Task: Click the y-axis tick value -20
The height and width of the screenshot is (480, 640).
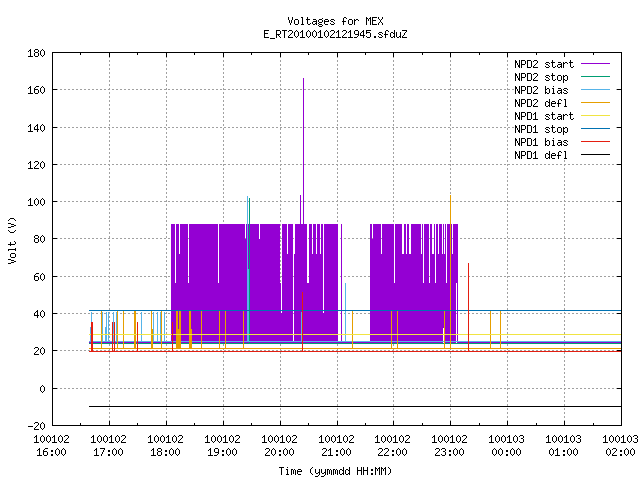Action: 36,426
